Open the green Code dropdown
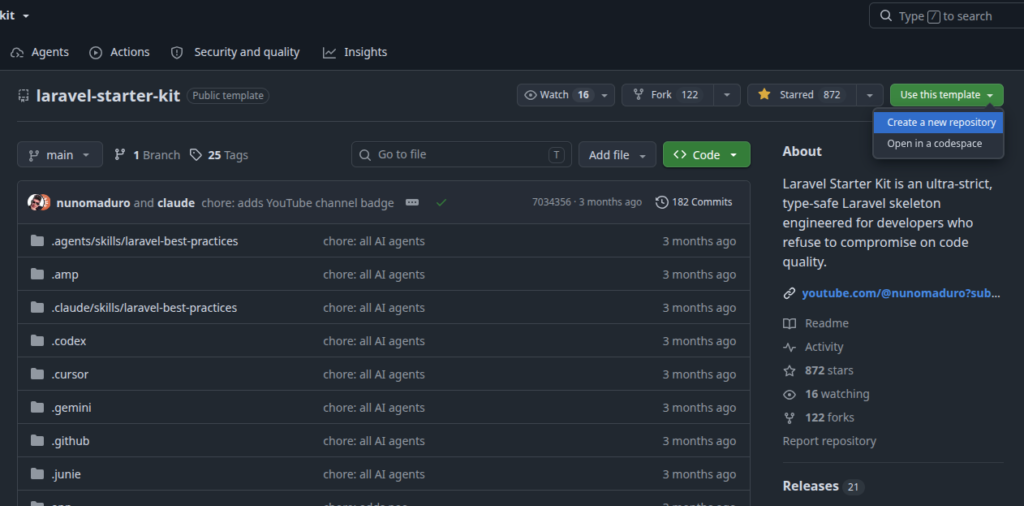Image resolution: width=1024 pixels, height=506 pixels. [x=707, y=155]
